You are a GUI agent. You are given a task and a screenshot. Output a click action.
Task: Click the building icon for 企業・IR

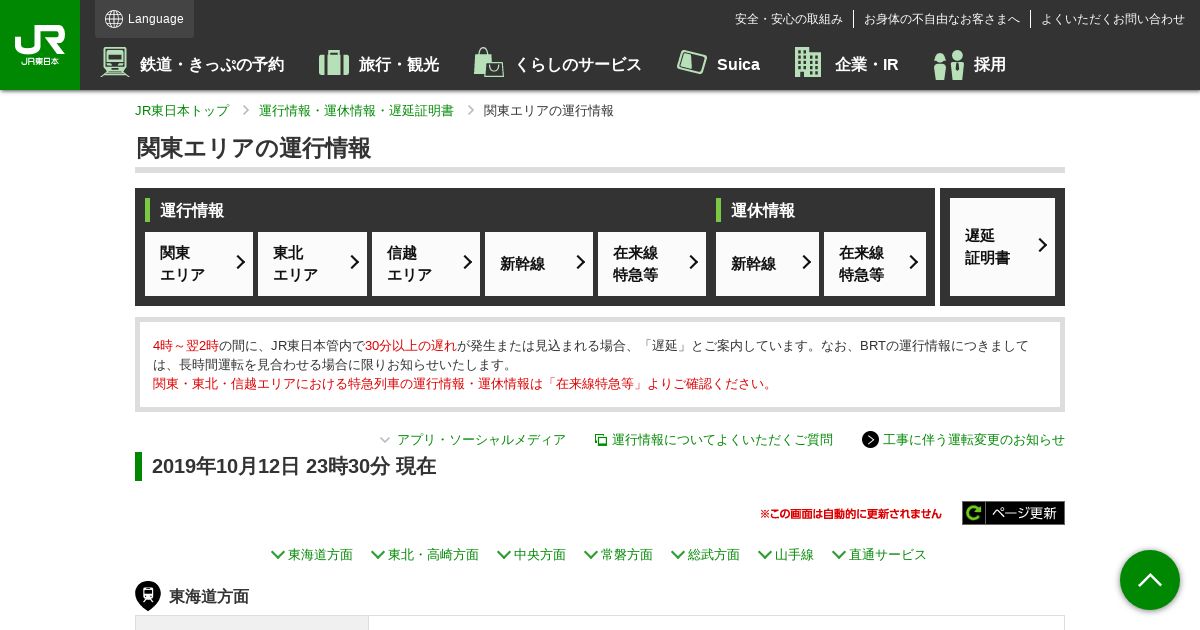point(808,62)
